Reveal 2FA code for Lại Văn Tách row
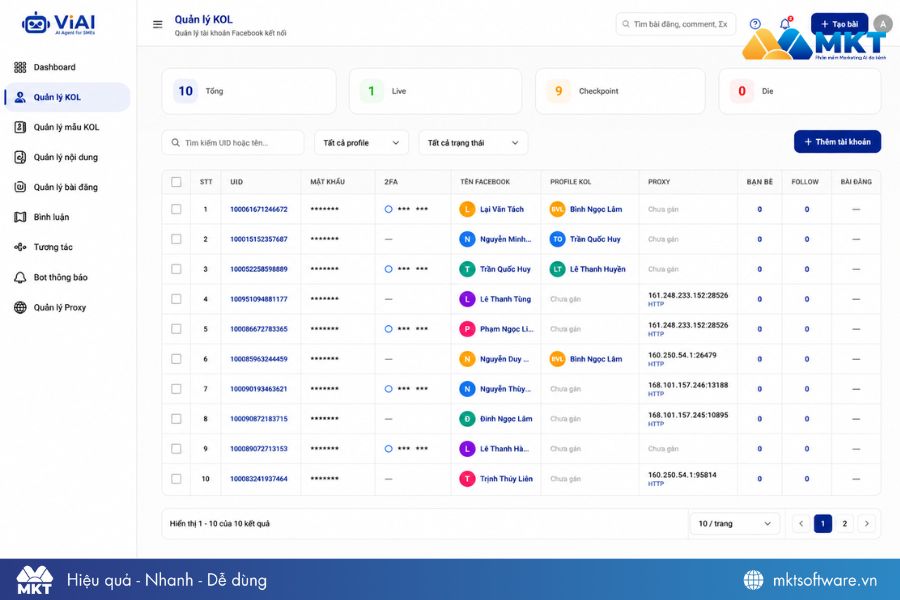The height and width of the screenshot is (600, 900). coord(389,209)
